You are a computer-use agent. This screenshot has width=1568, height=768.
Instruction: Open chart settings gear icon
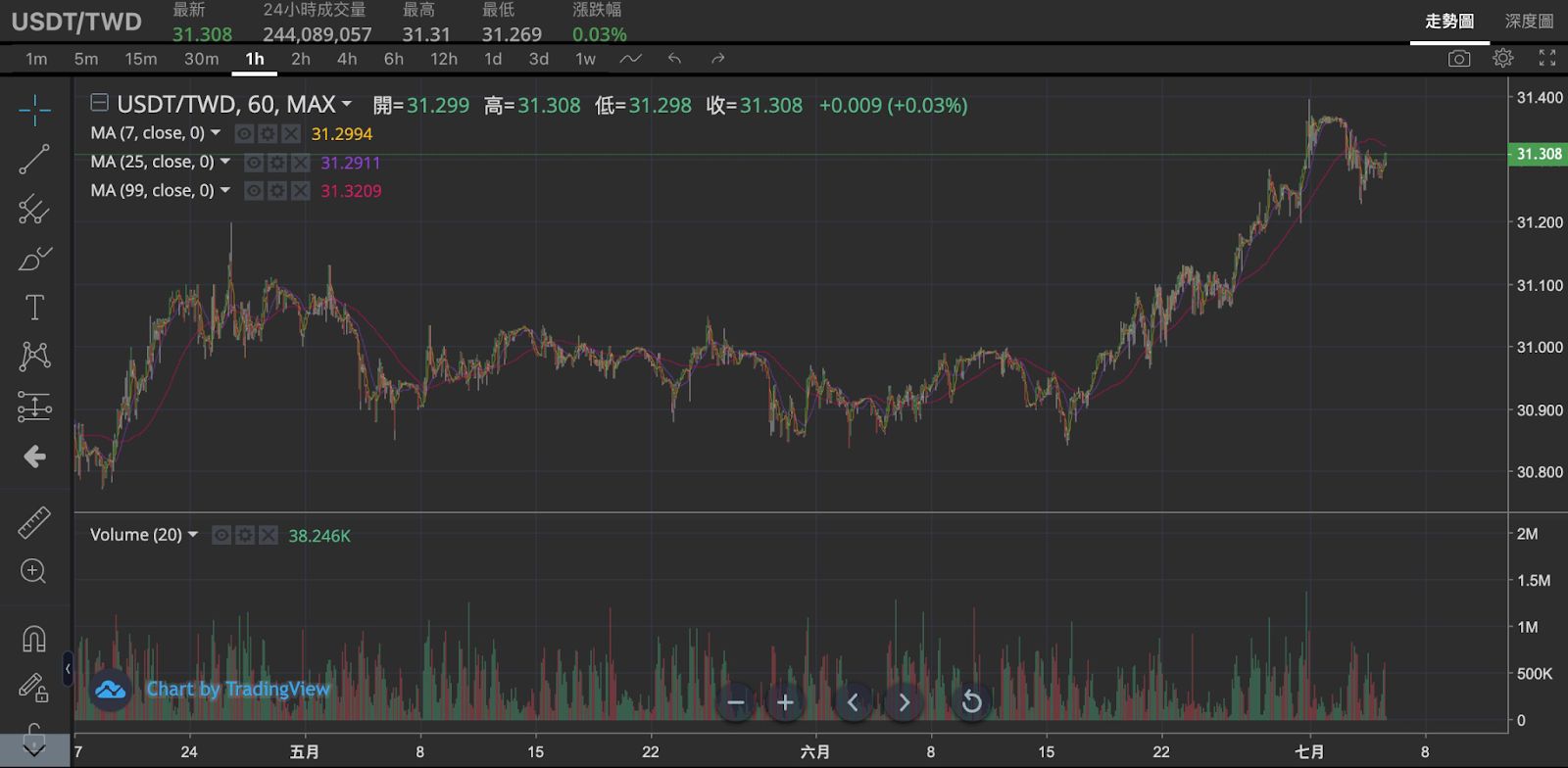[x=1503, y=59]
